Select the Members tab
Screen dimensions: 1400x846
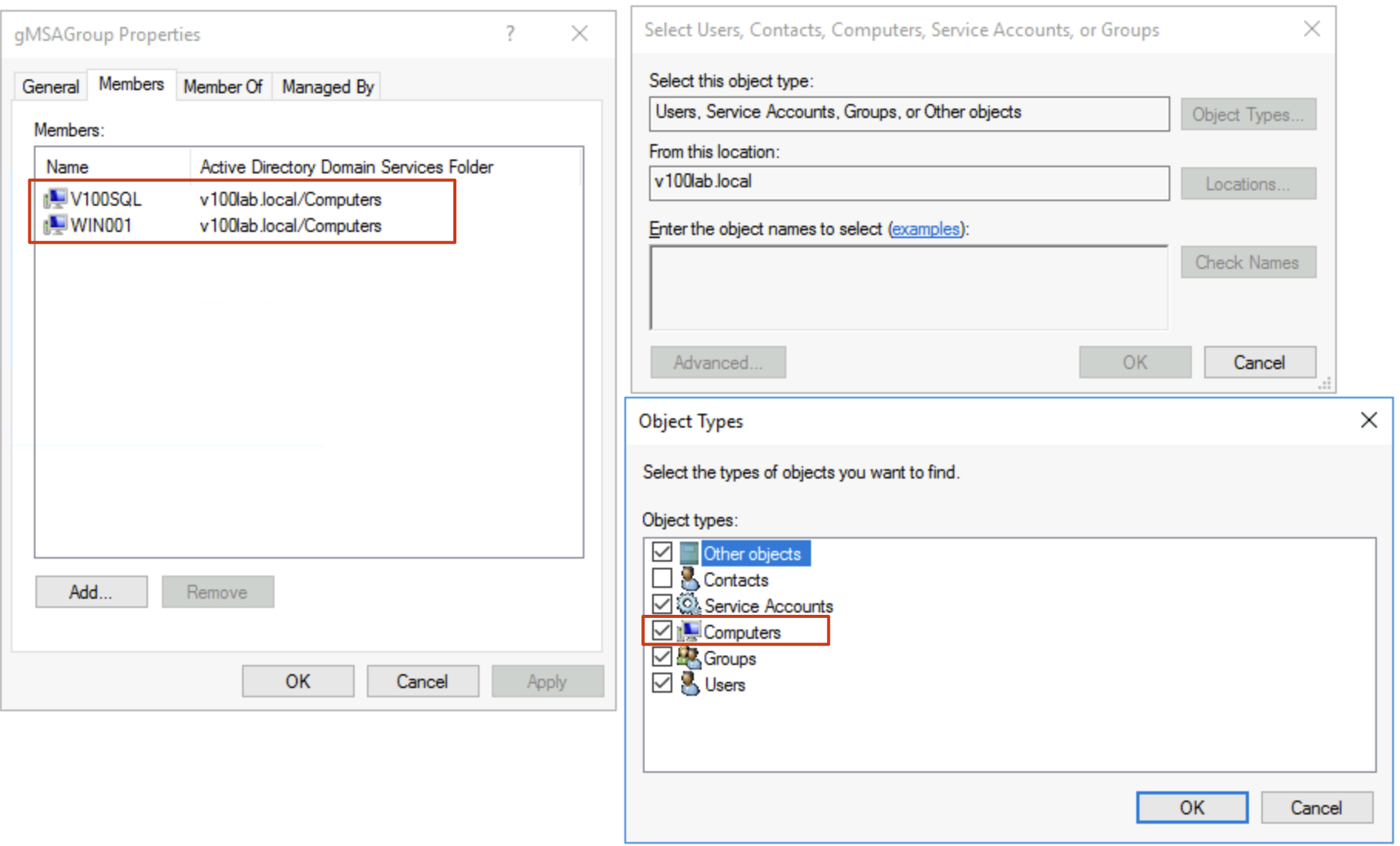pyautogui.click(x=131, y=84)
